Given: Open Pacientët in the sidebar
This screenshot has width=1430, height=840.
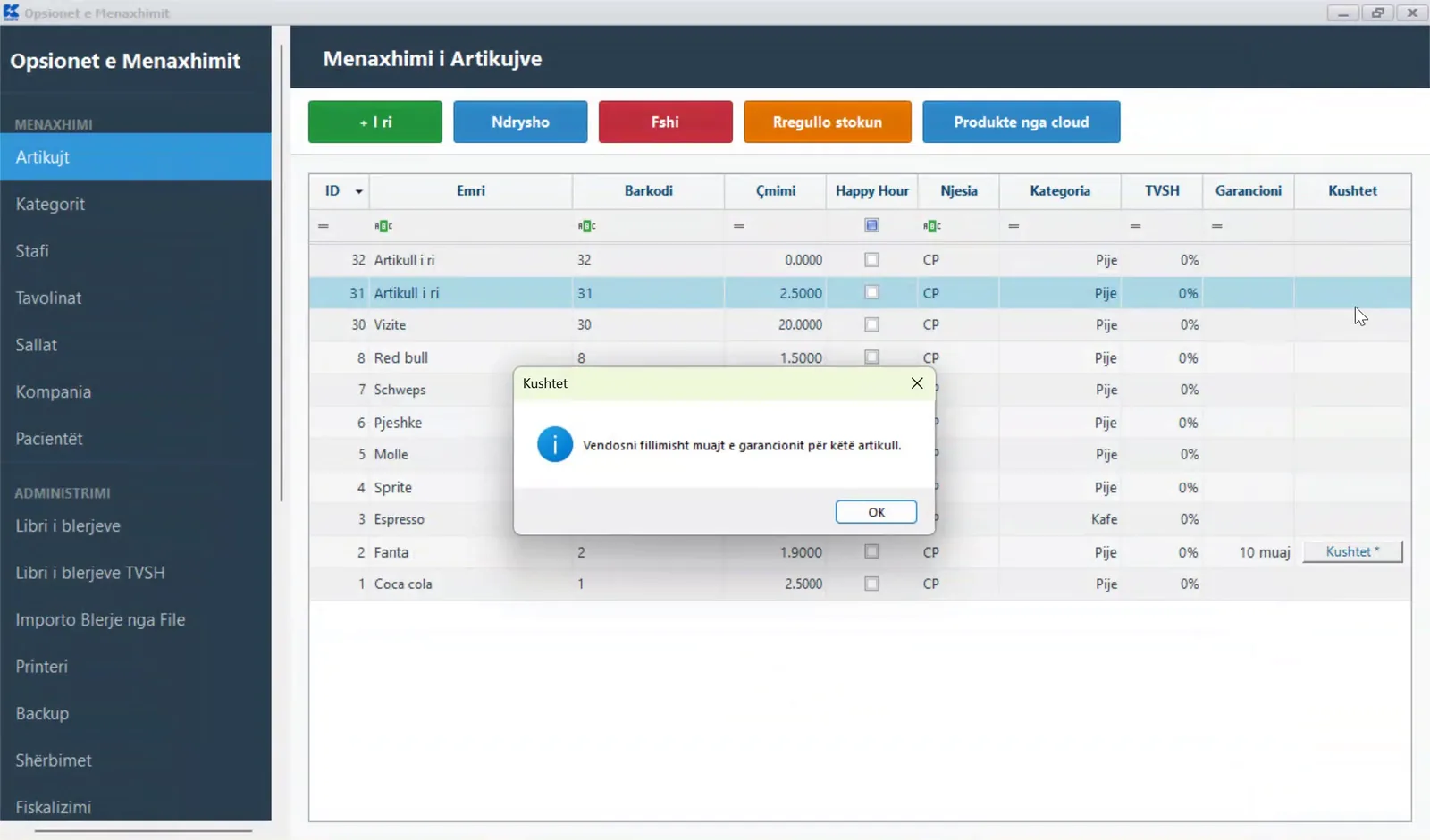Looking at the screenshot, I should point(136,439).
